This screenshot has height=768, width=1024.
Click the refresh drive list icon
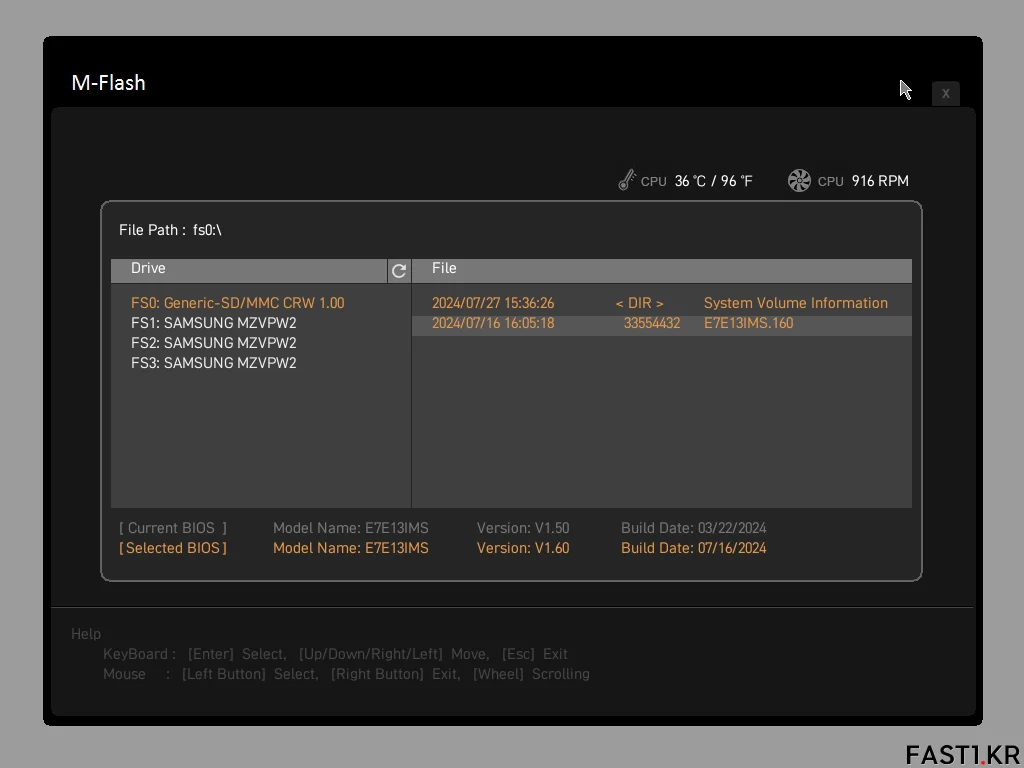coord(399,270)
